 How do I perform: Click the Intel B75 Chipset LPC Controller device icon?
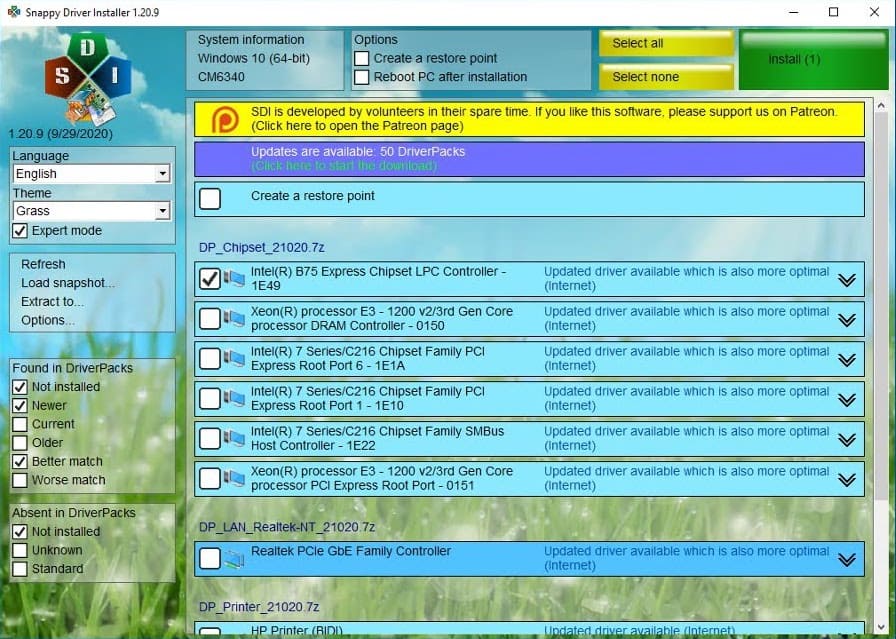click(x=234, y=279)
